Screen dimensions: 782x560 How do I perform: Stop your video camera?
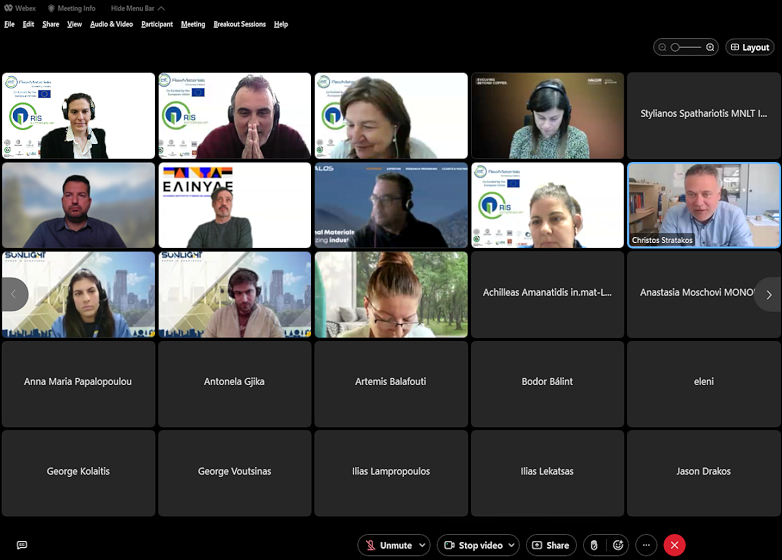click(472, 545)
